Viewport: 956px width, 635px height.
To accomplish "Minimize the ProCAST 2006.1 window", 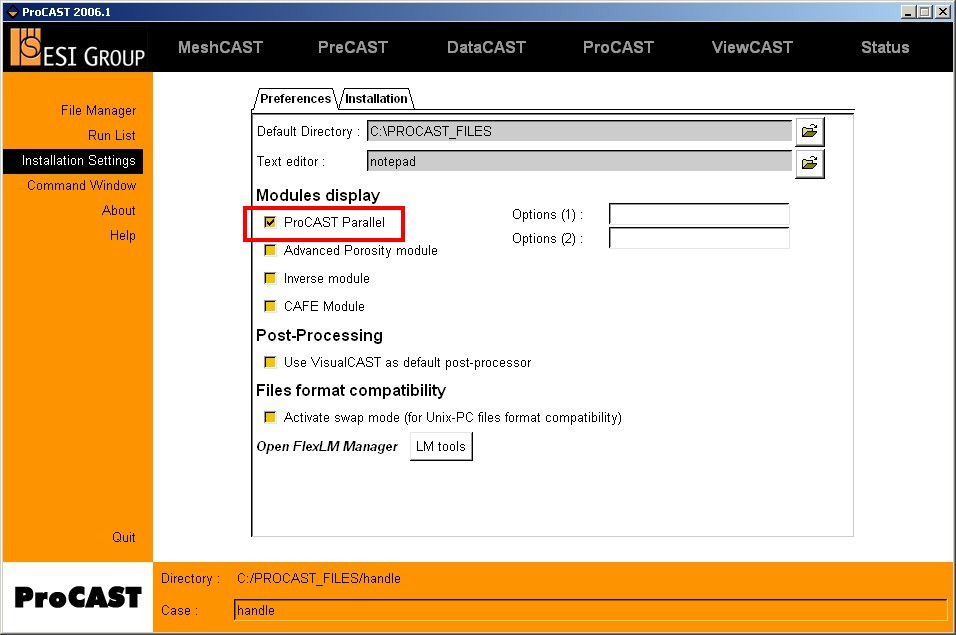I will point(908,12).
